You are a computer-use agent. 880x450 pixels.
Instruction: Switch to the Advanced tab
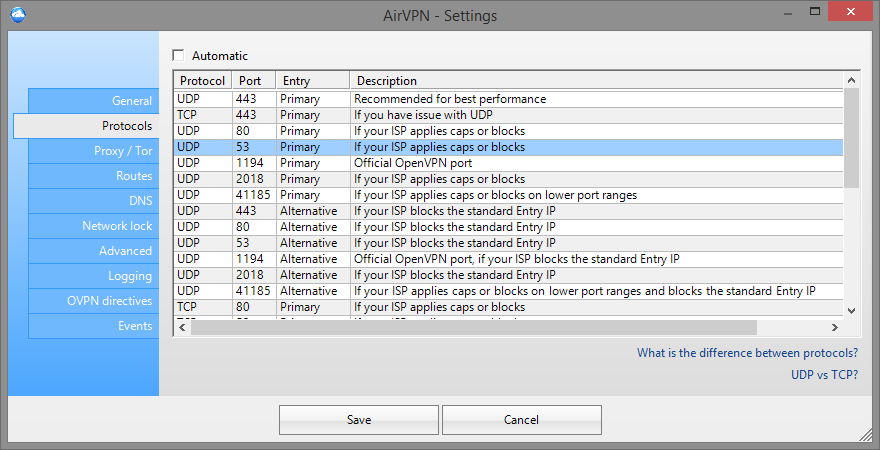pos(94,251)
